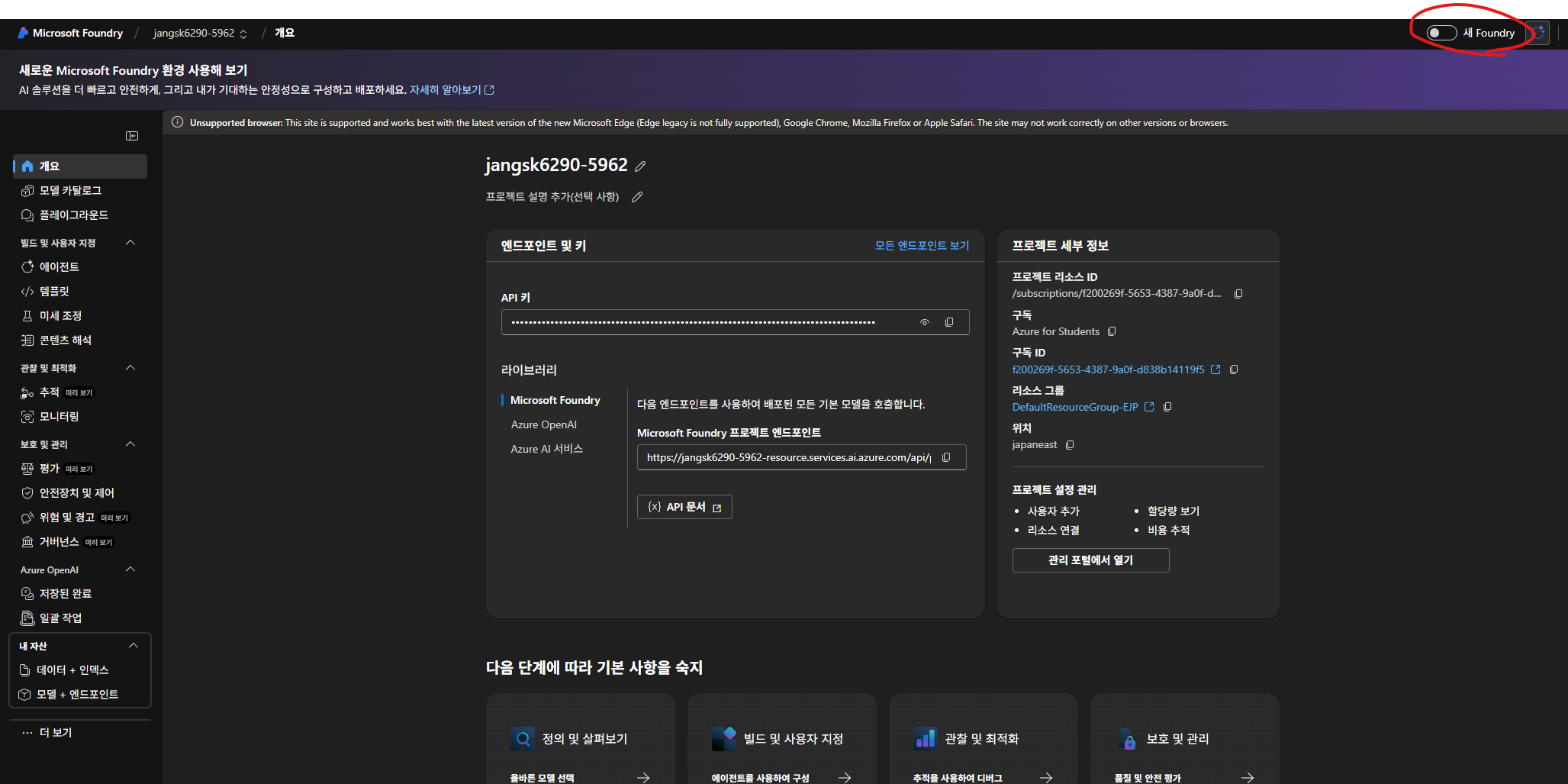The height and width of the screenshot is (784, 1568).
Task: Enable the 새 Foundry toggle switch
Action: click(x=1441, y=33)
